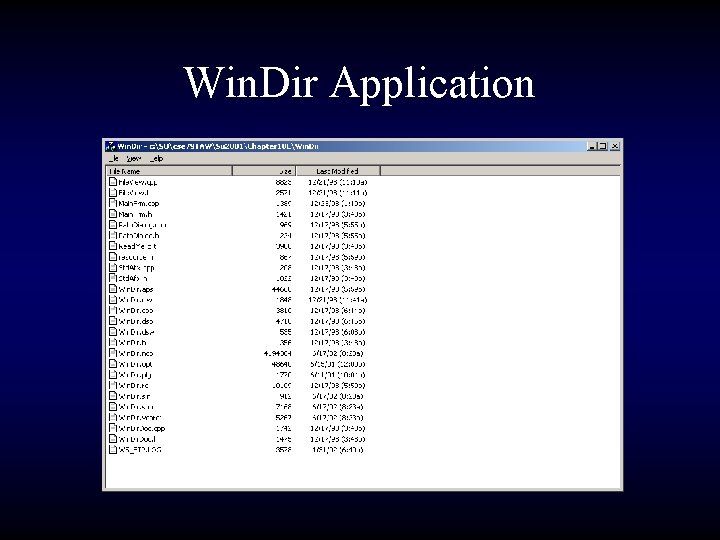Viewport: 720px width, 540px height.
Task: Click the file icon beside WS_FTP.LOG
Action: click(113, 450)
